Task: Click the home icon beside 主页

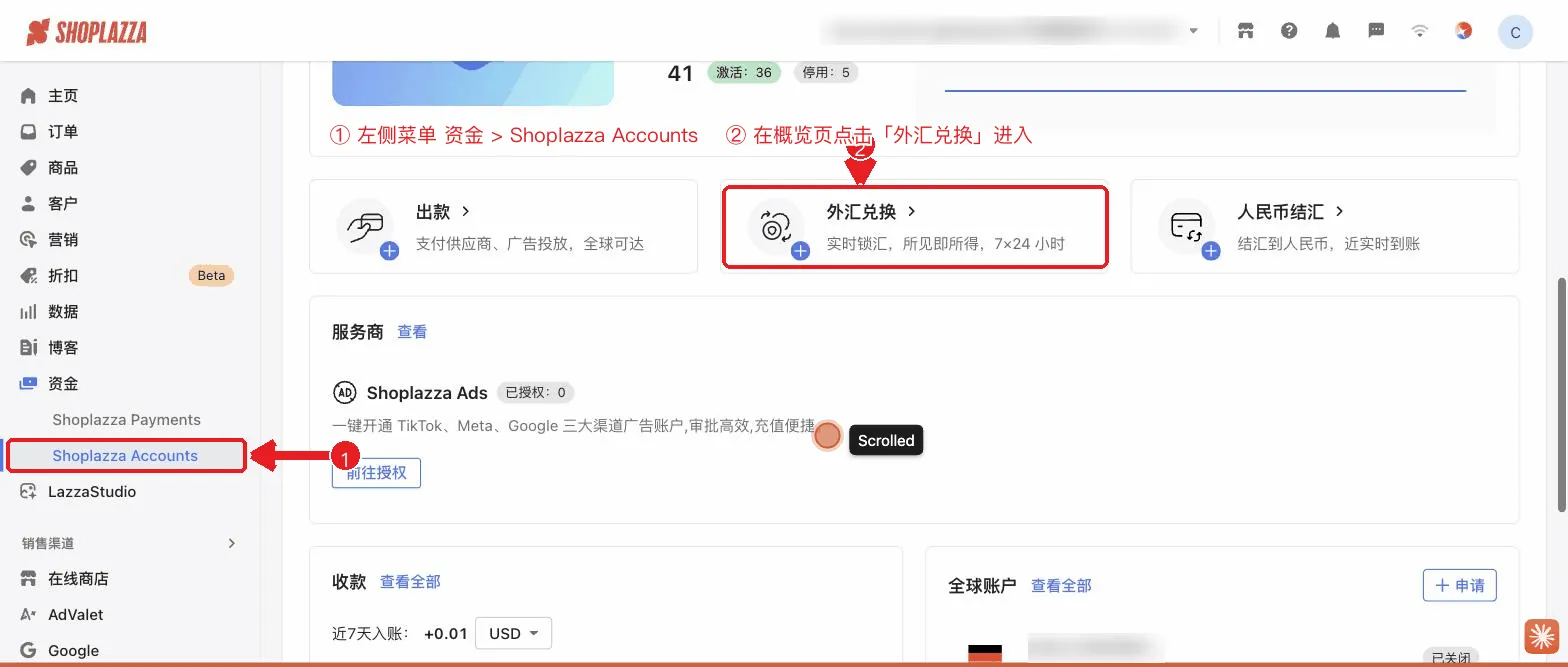Action: coord(28,96)
